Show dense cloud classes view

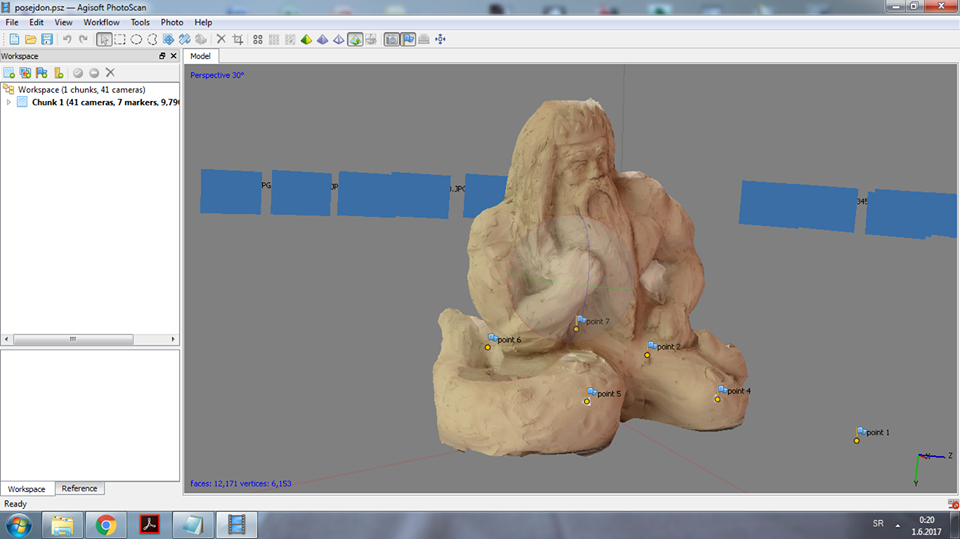pos(290,39)
